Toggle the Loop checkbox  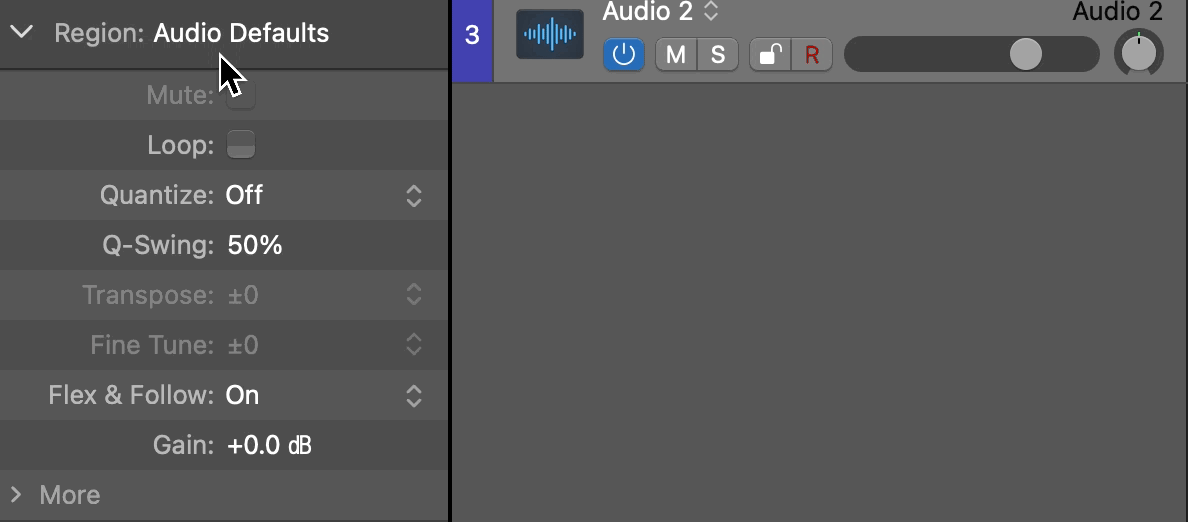click(241, 145)
